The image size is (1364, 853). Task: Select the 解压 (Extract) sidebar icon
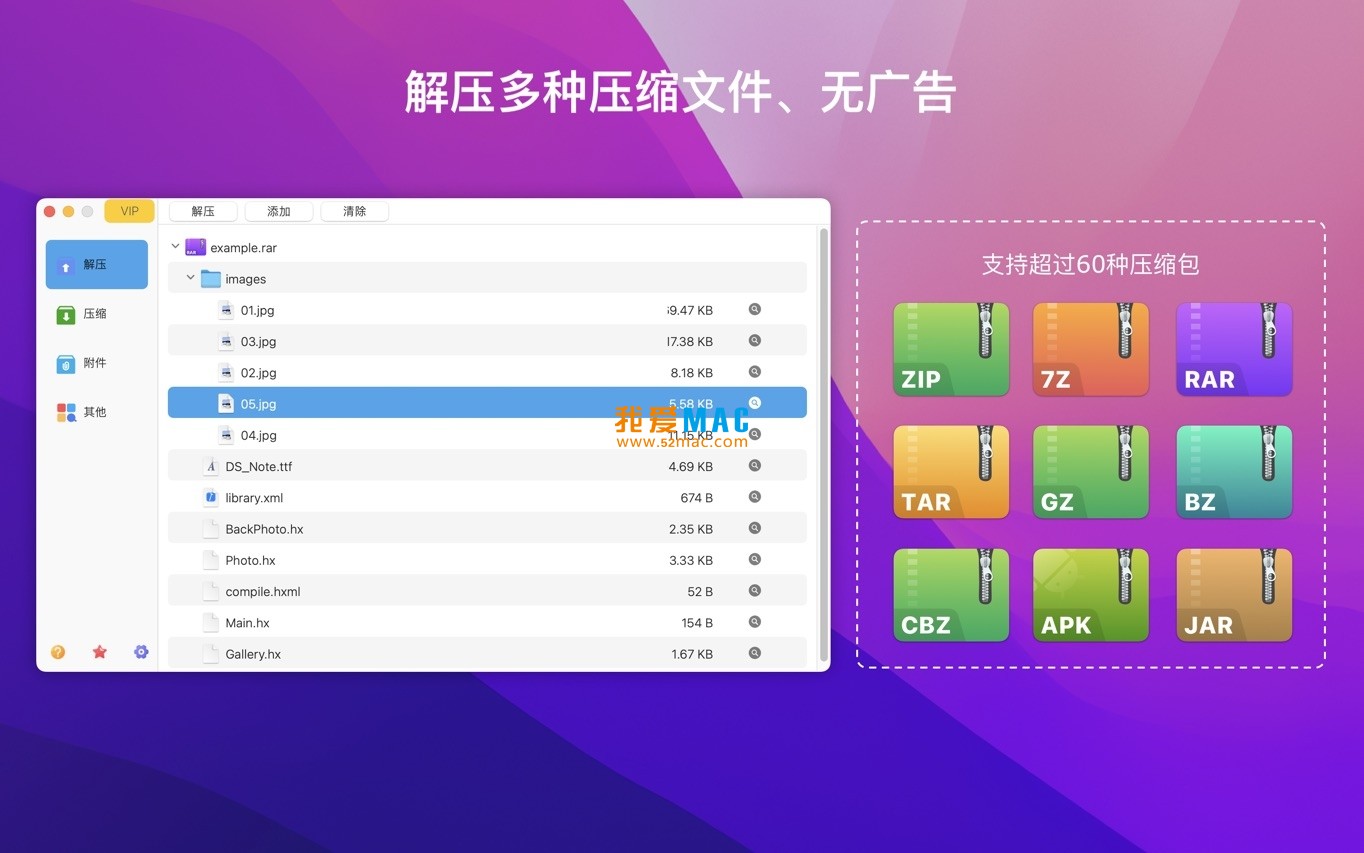click(x=96, y=263)
